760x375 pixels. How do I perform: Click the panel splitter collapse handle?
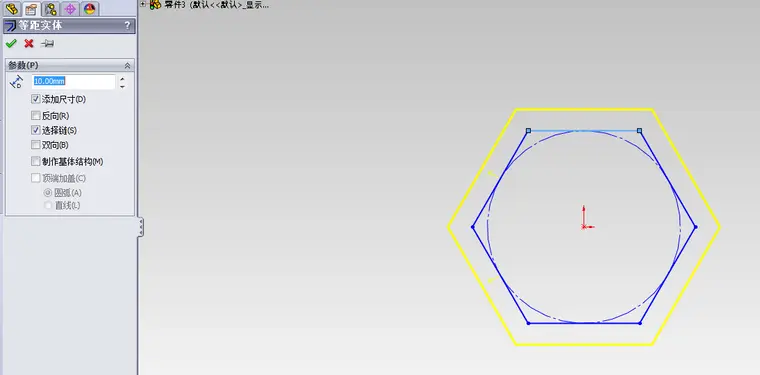click(x=141, y=227)
